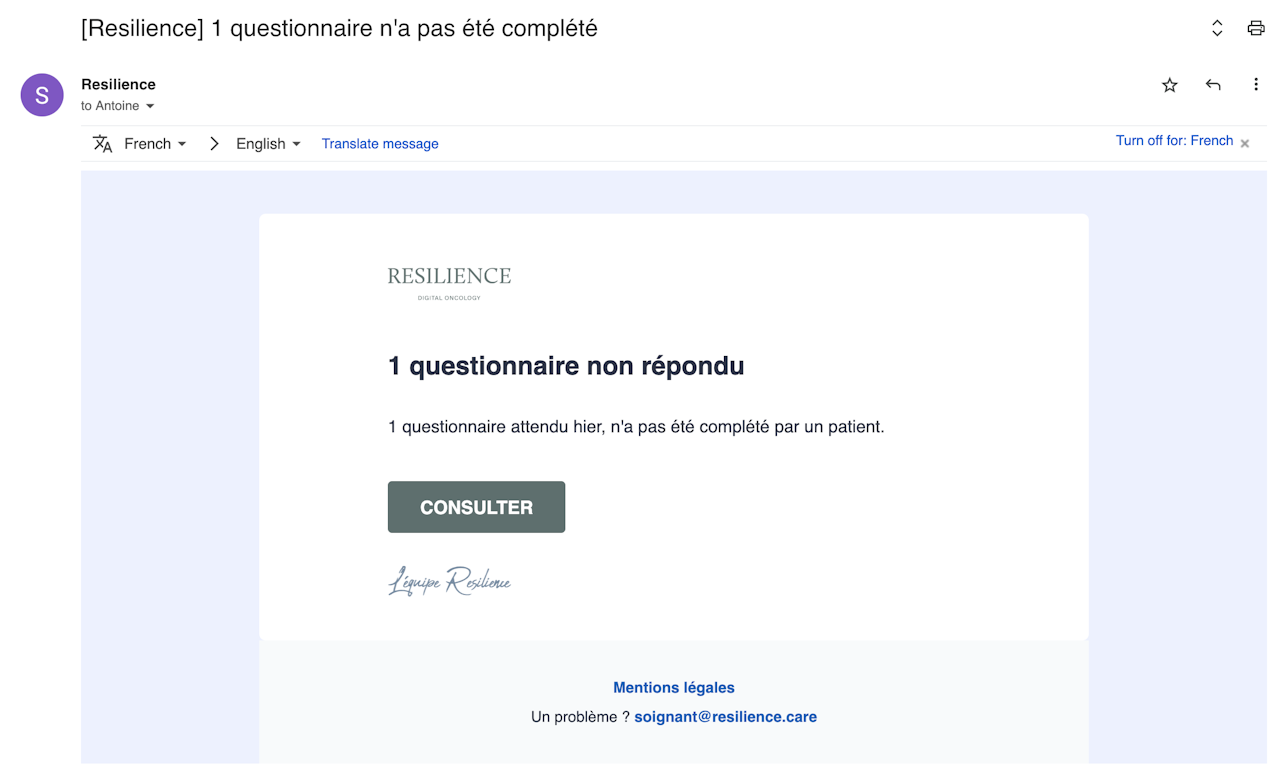
Task: Turn off translation for French
Action: (1174, 141)
